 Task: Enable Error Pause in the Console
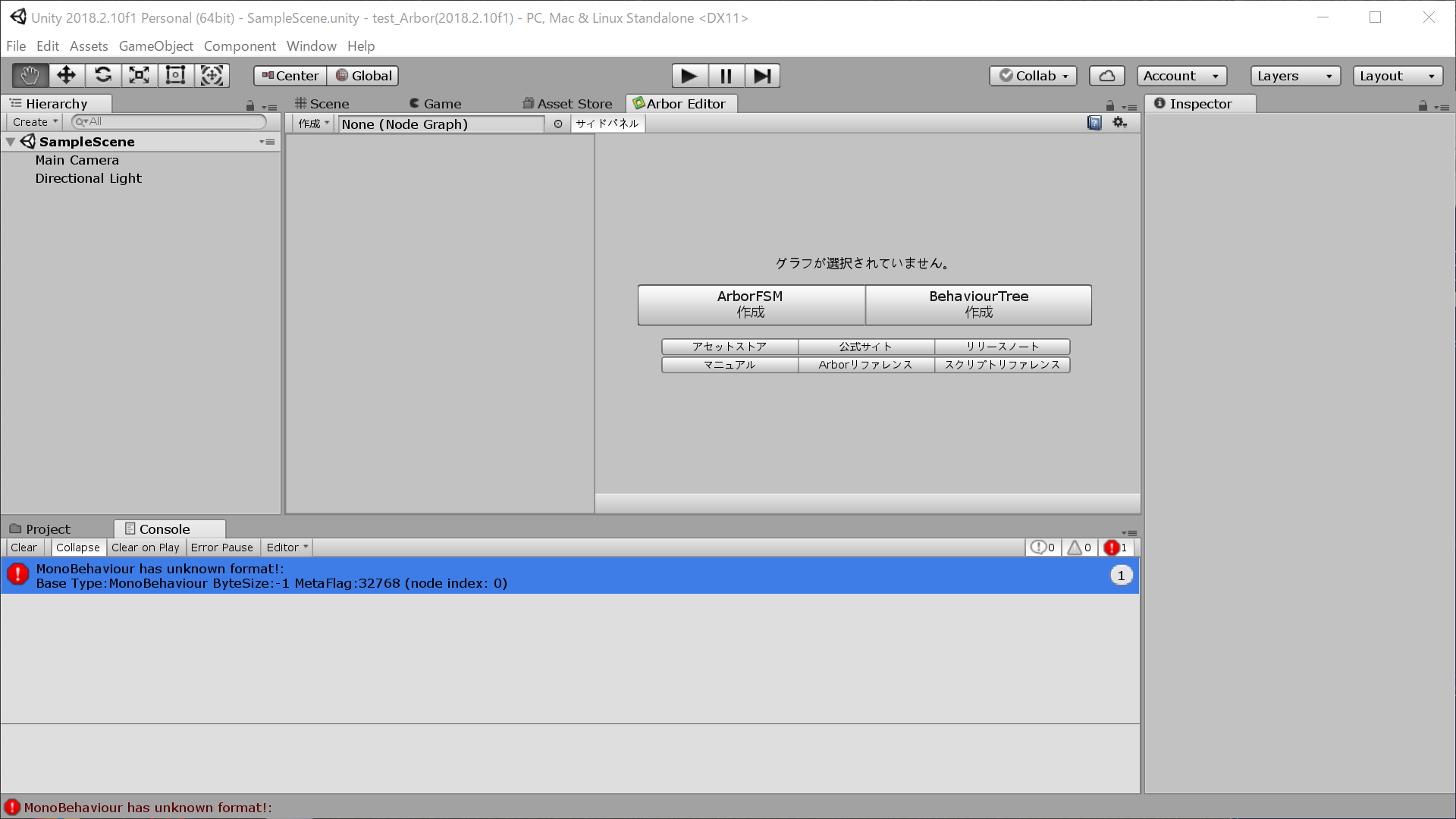(222, 547)
